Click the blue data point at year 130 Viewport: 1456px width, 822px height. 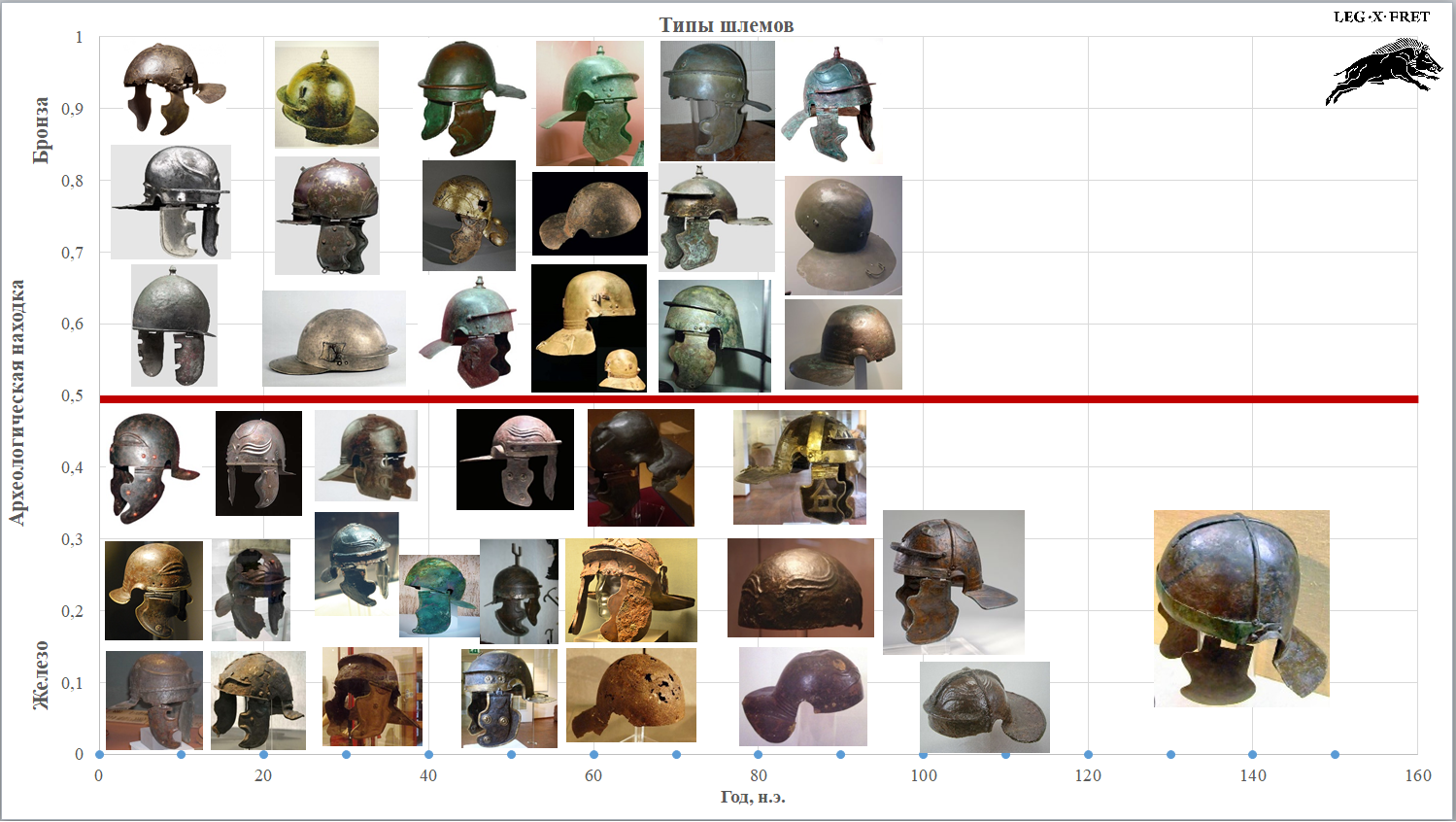click(1170, 755)
